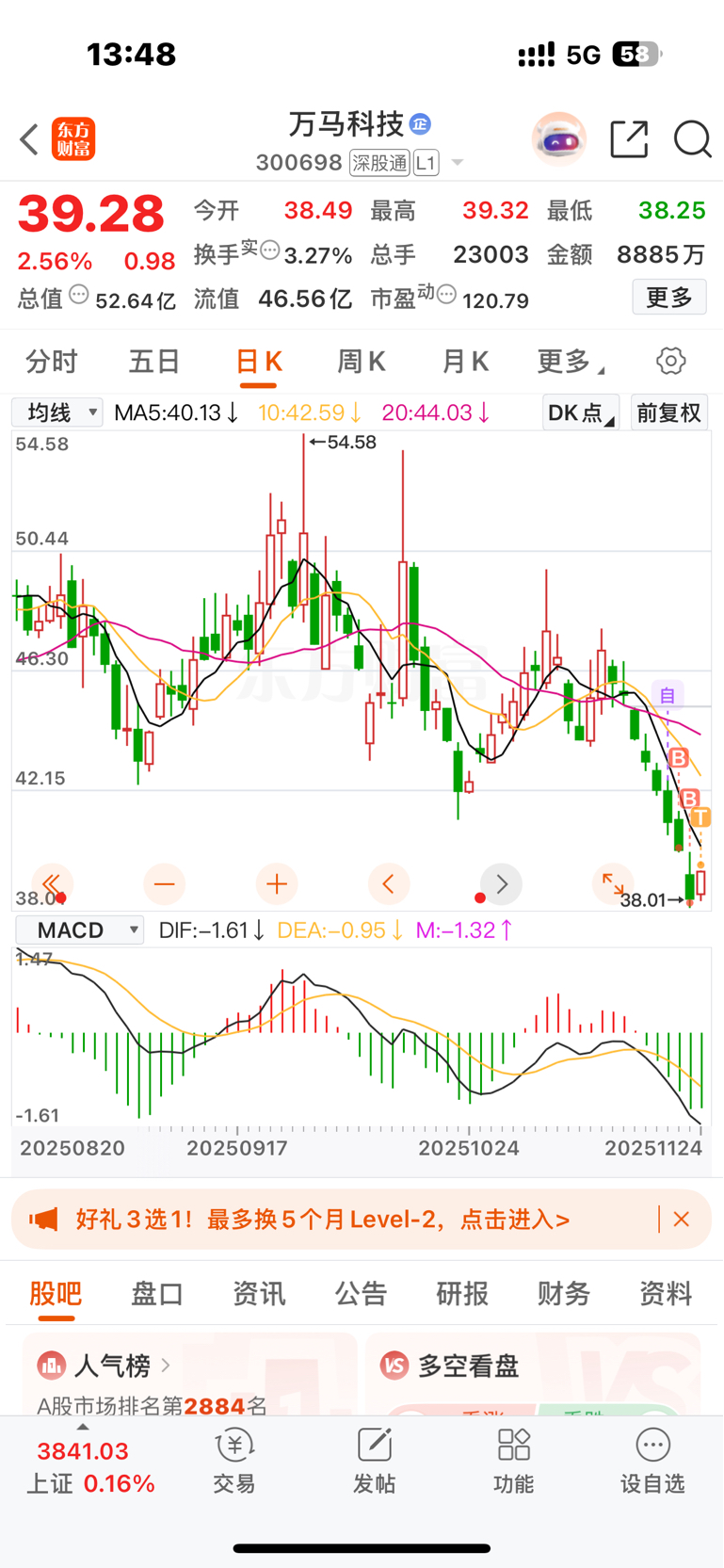The width and height of the screenshot is (724, 1568).
Task: Tap the MA5:40.13 value
Action: pyautogui.click(x=176, y=412)
